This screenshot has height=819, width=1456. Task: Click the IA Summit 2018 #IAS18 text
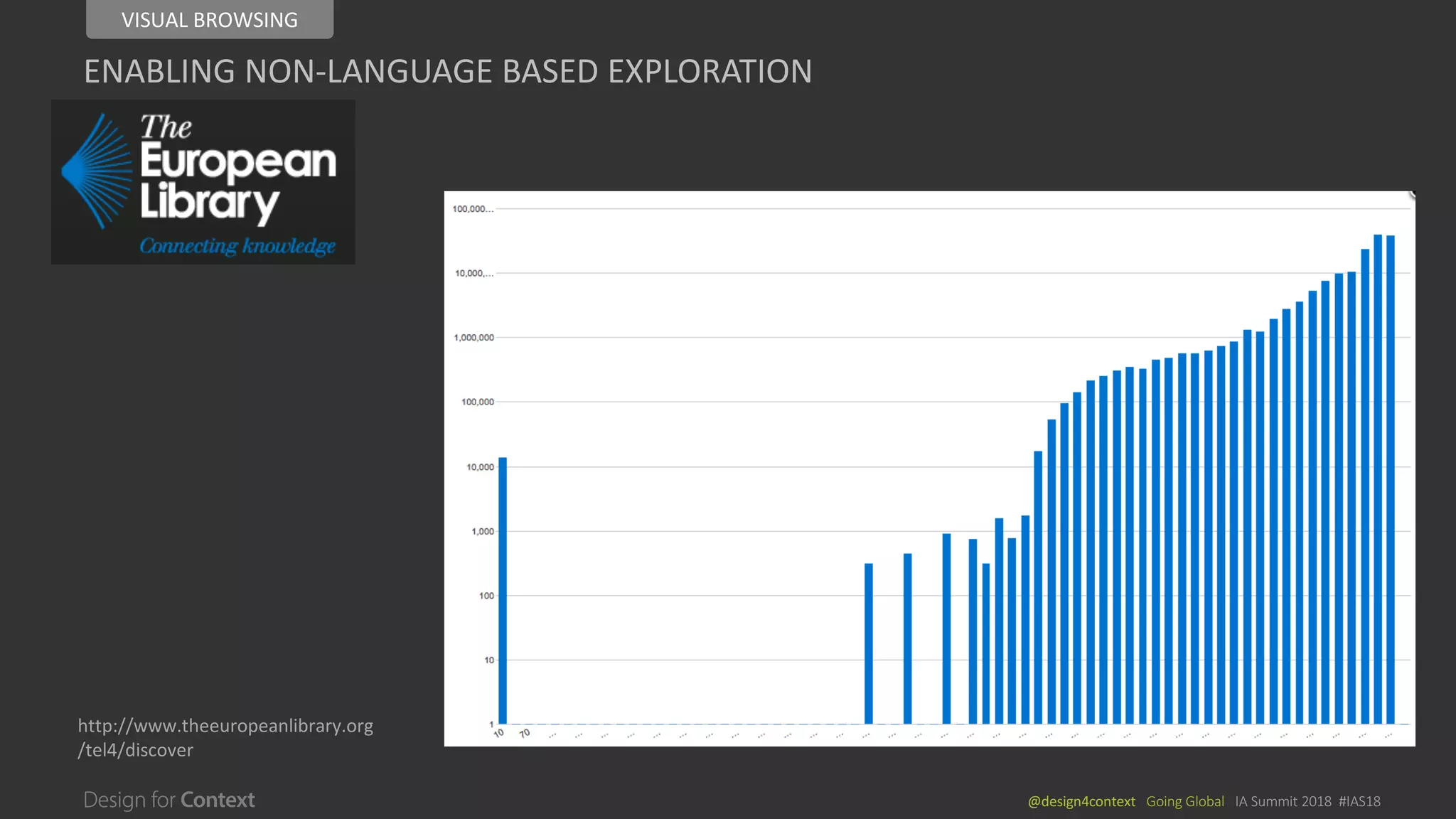[x=1308, y=801]
